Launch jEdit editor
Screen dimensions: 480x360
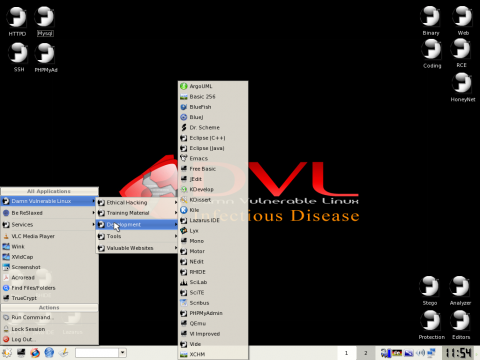(x=213, y=179)
